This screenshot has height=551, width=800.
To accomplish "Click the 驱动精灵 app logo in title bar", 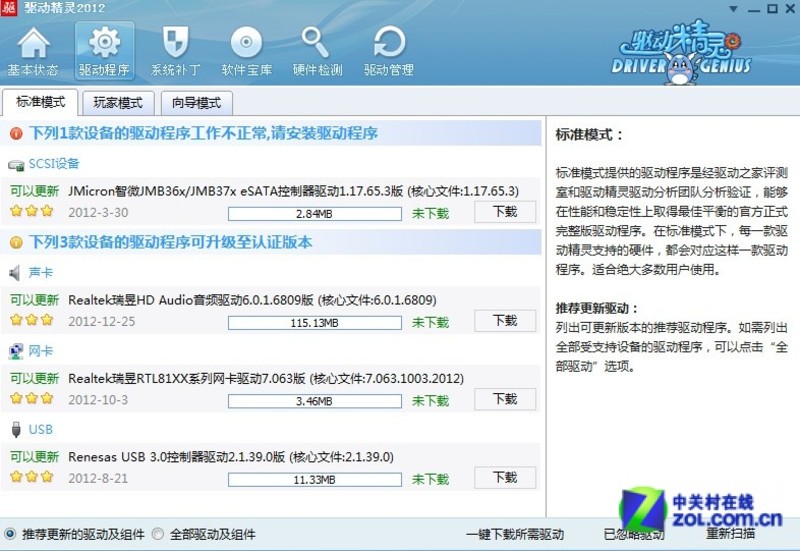I will 9,8.
